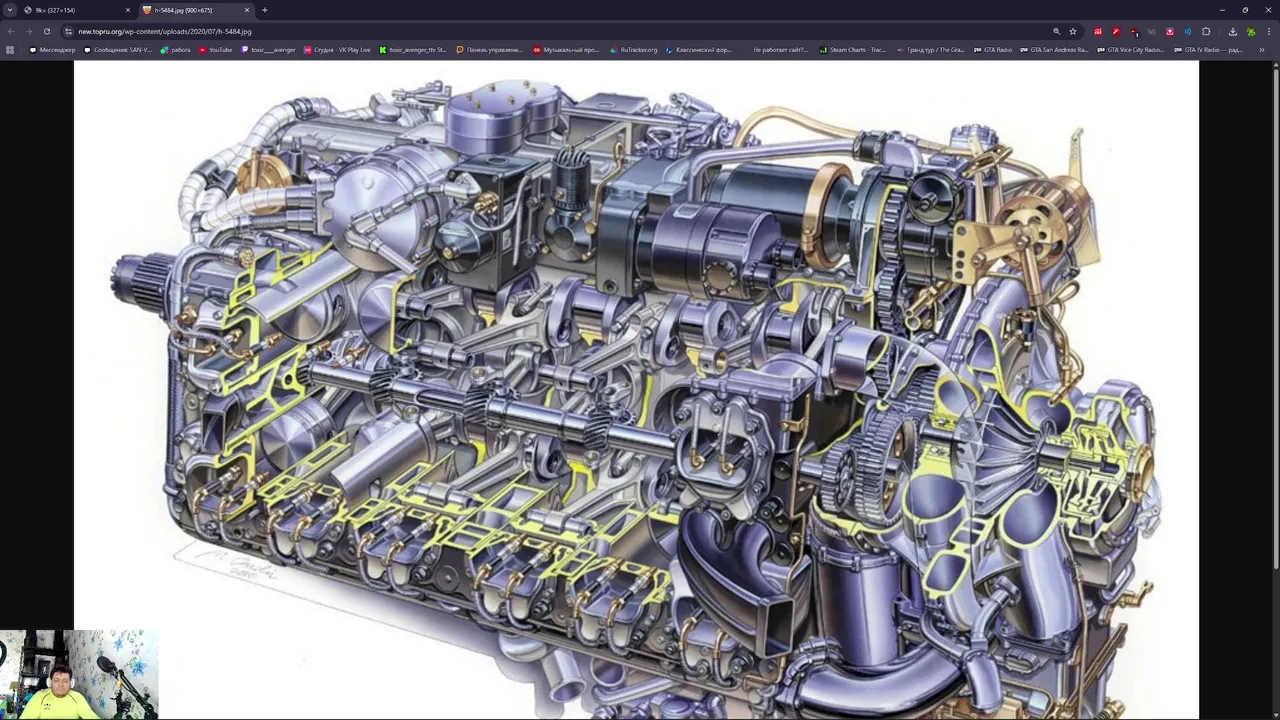Viewport: 1280px width, 720px height.
Task: Open the pink pocket-style extension icon
Action: coord(1170,31)
